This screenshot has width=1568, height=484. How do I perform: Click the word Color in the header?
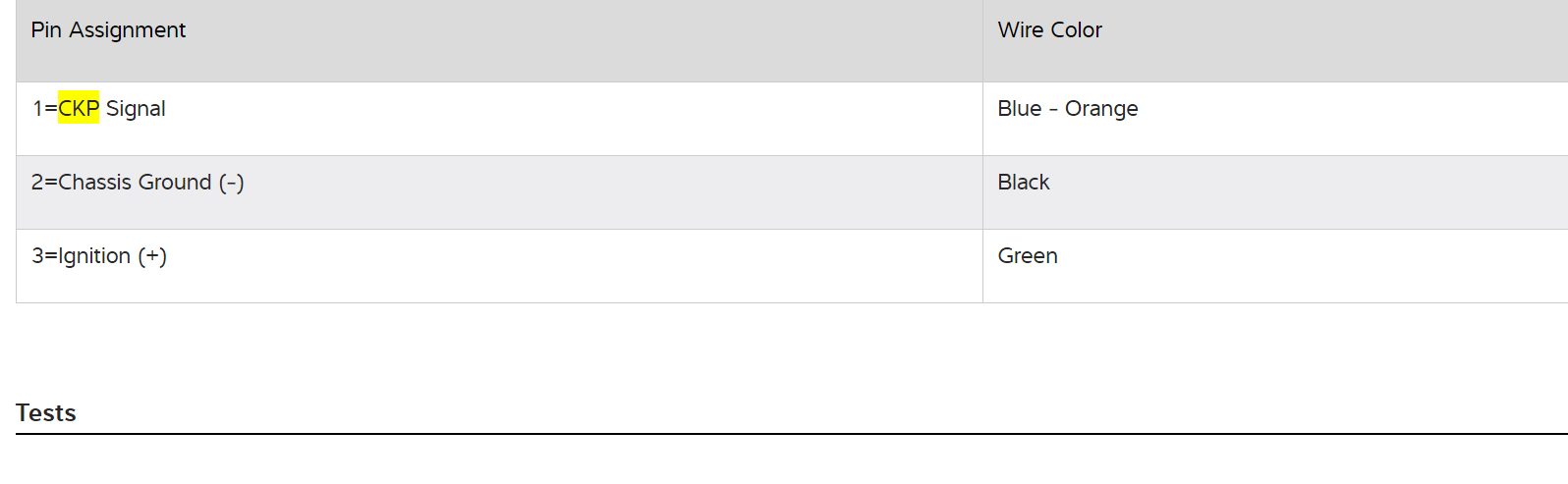(1077, 30)
